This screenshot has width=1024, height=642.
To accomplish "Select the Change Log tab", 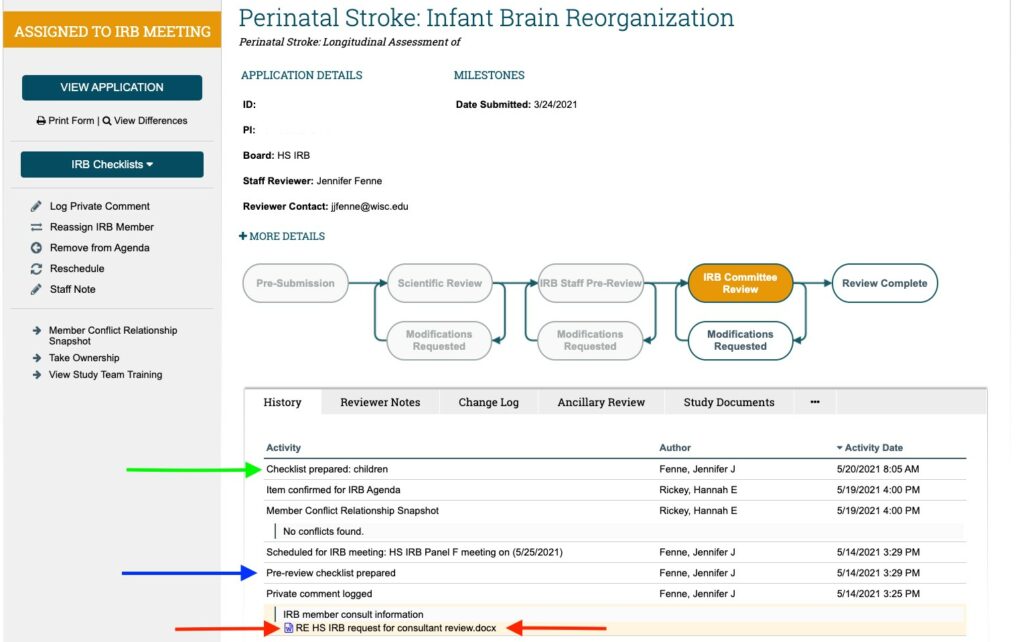I will pyautogui.click(x=488, y=402).
